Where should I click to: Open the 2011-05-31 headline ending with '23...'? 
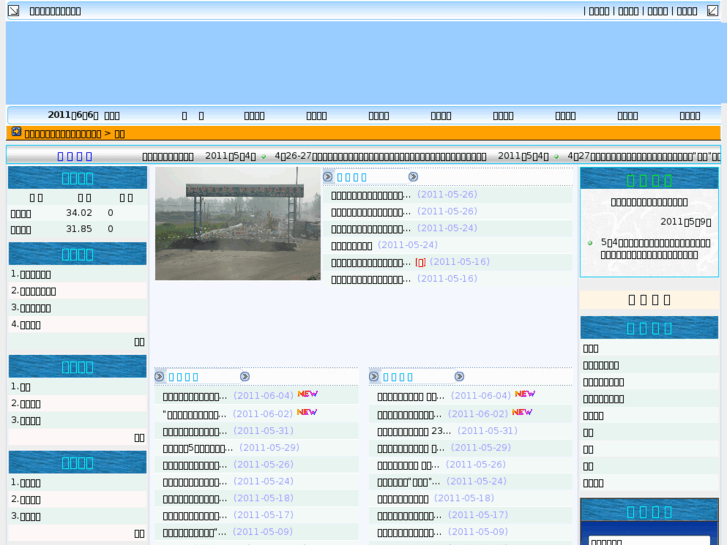414,431
